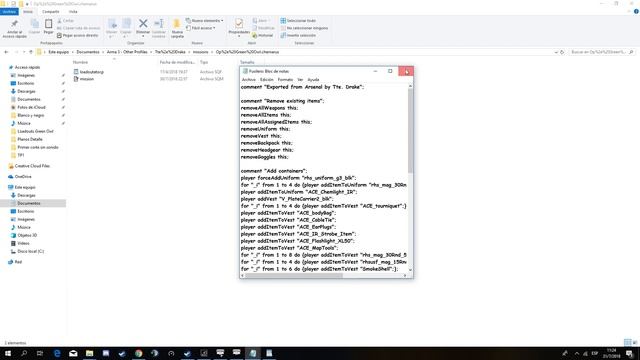
Task: Click the Mover a icon in the ribbon
Action: tap(111, 24)
